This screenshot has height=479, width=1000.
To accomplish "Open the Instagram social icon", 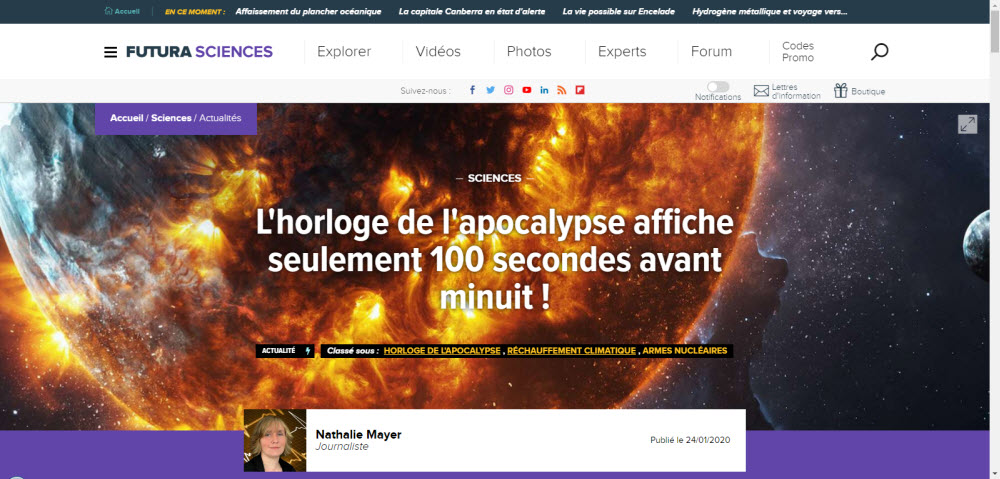I will (x=508, y=90).
